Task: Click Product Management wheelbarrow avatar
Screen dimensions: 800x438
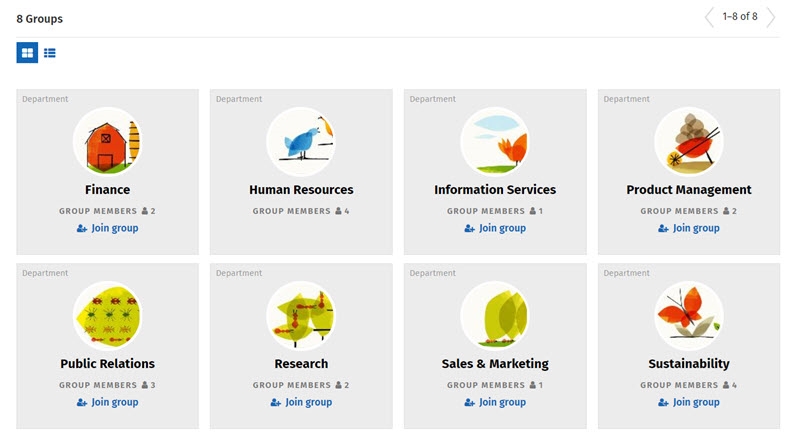Action: [689, 142]
